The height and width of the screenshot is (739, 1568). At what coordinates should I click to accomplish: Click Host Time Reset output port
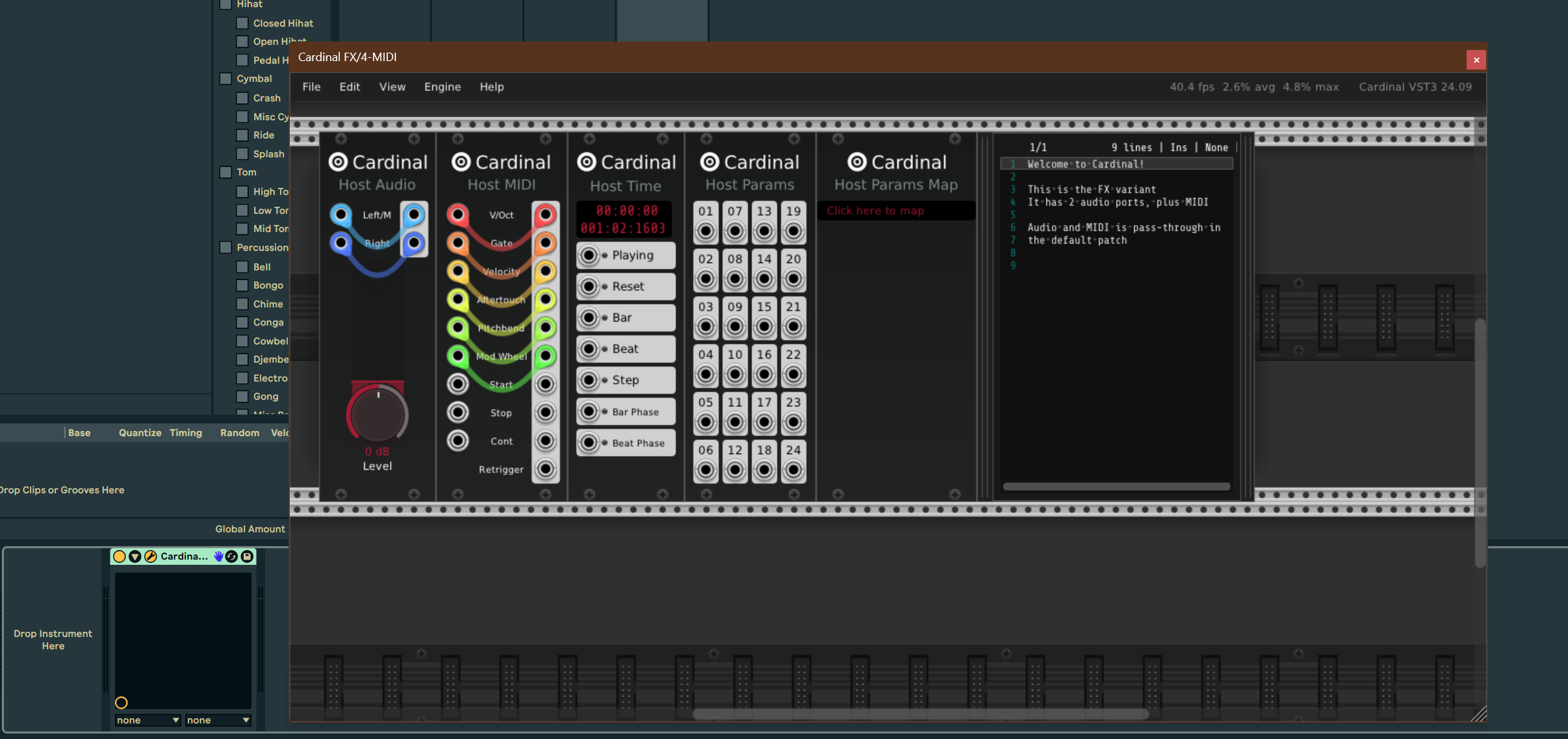pyautogui.click(x=589, y=287)
